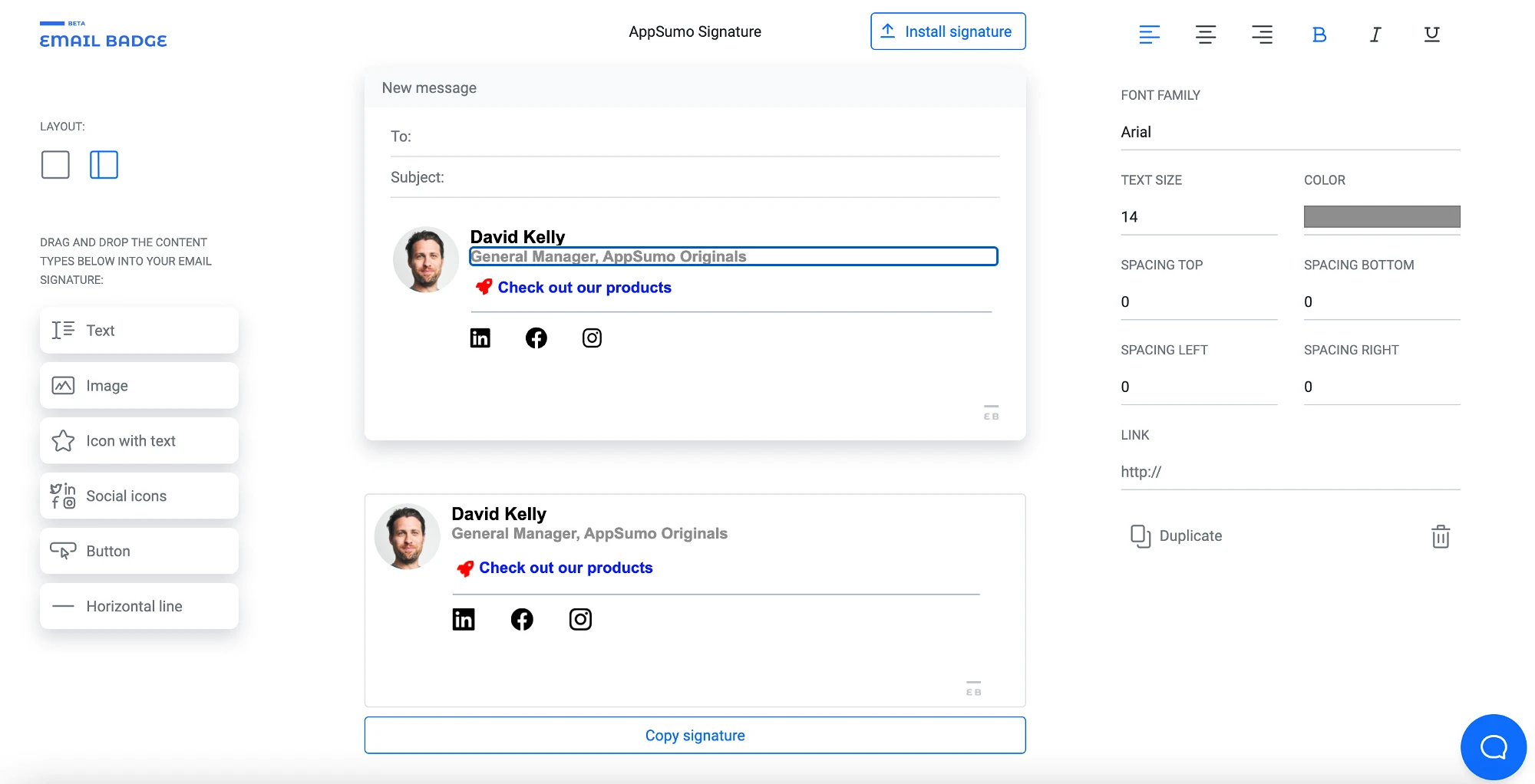This screenshot has width=1535, height=784.
Task: Click the Instagram icon in the preview
Action: (580, 619)
